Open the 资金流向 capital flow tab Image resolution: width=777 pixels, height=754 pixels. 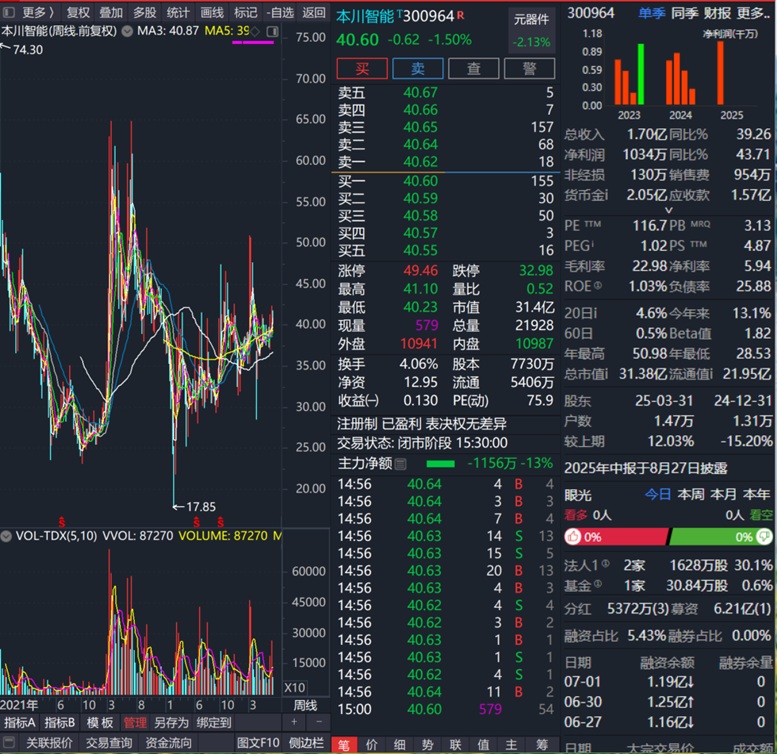click(x=168, y=743)
